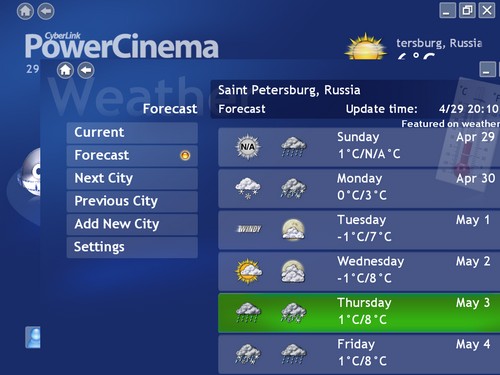Go to Next City
Screen dimensions: 500x375
point(132,179)
